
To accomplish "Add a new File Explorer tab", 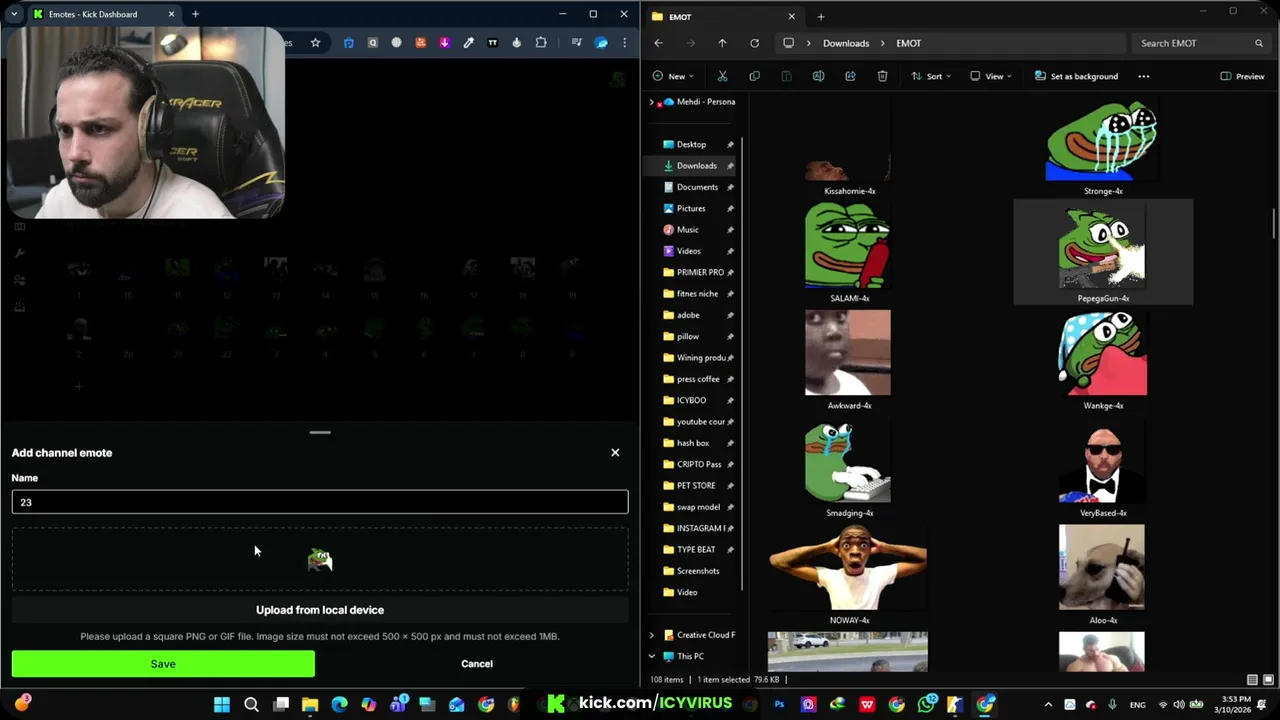I will pos(820,16).
